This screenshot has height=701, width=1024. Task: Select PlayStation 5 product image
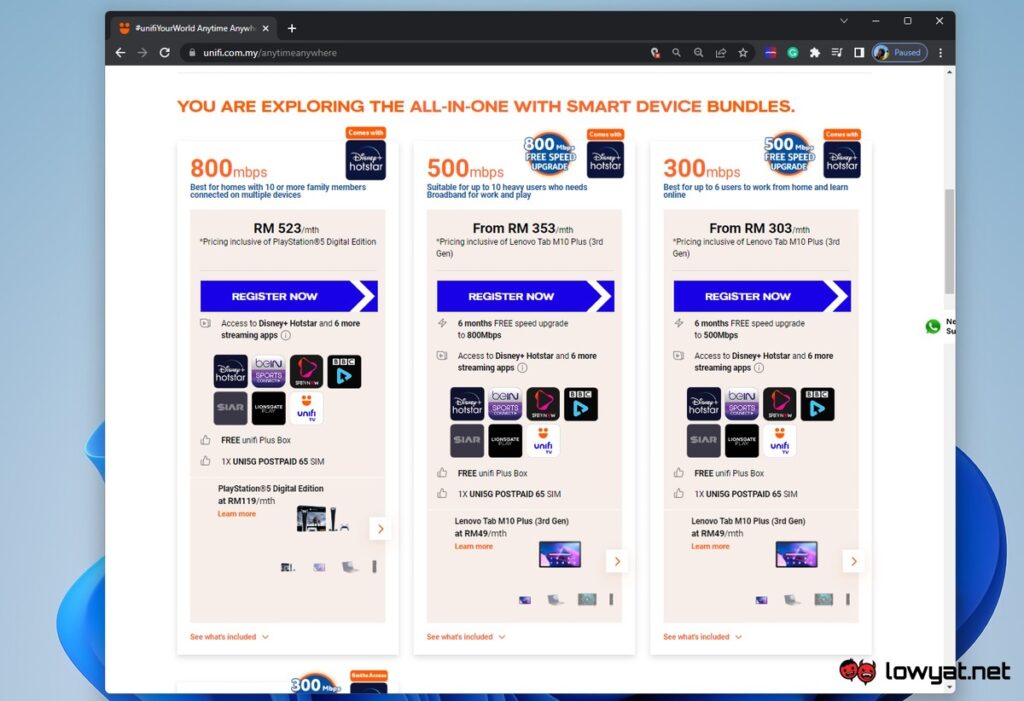click(x=323, y=519)
